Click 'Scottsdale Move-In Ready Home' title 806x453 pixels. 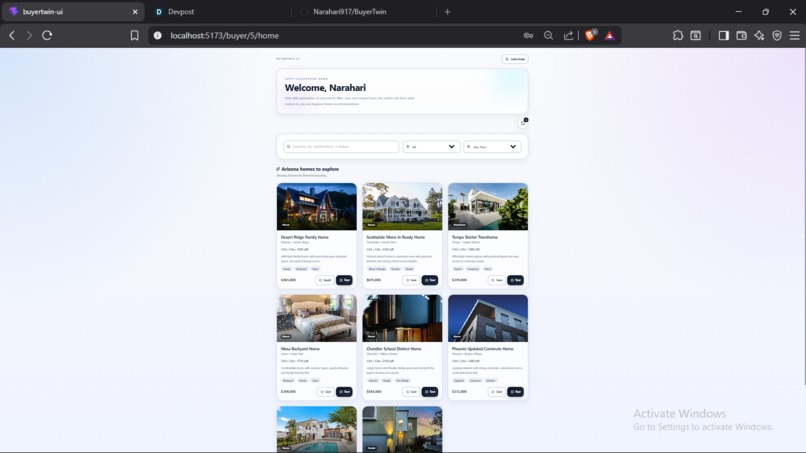click(x=396, y=237)
